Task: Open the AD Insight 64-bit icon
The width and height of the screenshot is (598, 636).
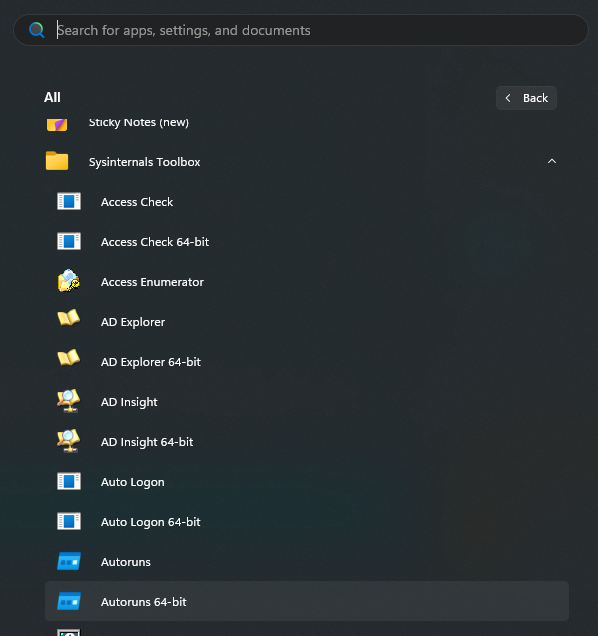Action: [x=69, y=441]
